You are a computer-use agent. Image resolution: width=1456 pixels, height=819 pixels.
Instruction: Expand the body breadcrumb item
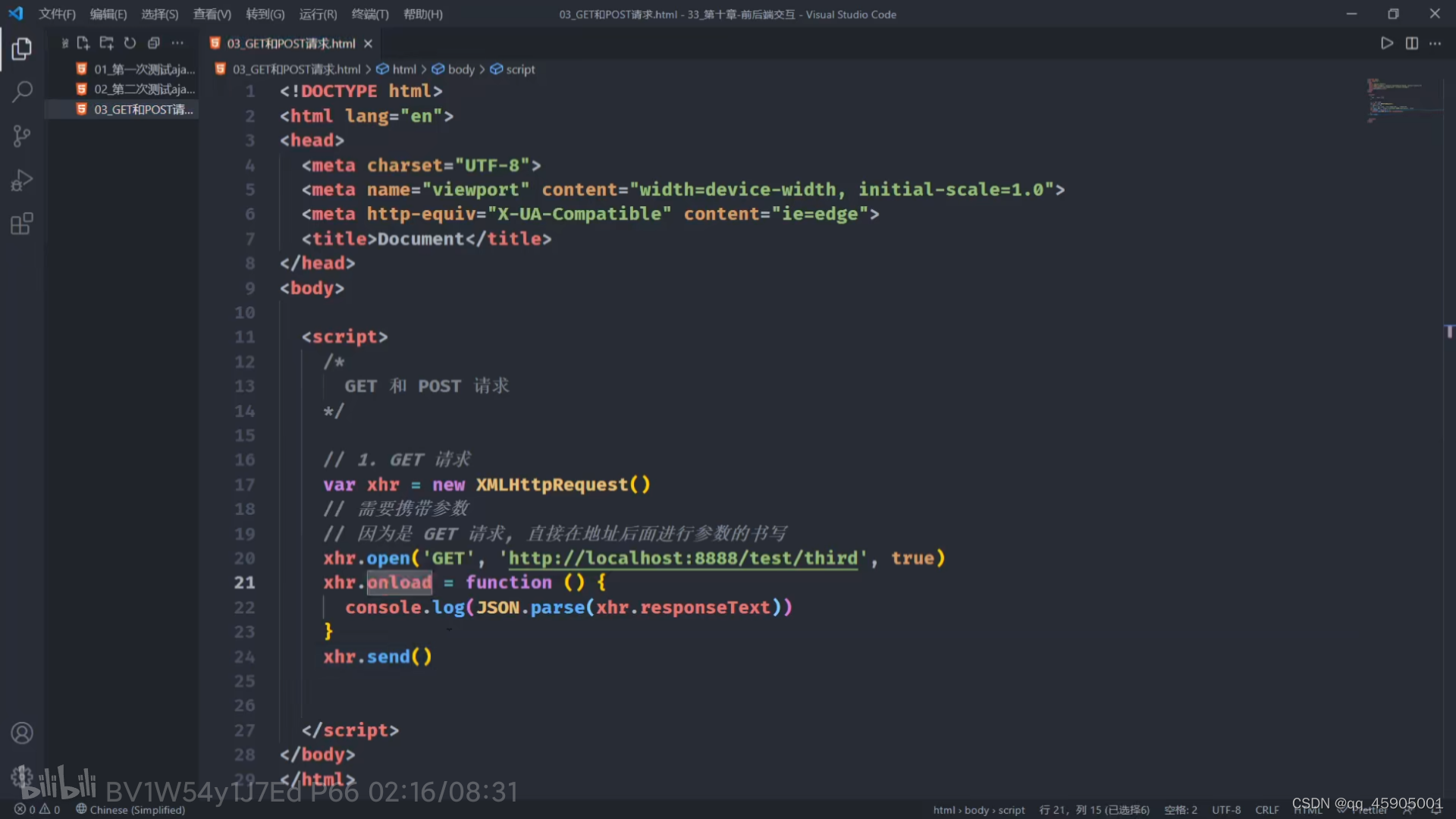pyautogui.click(x=460, y=69)
